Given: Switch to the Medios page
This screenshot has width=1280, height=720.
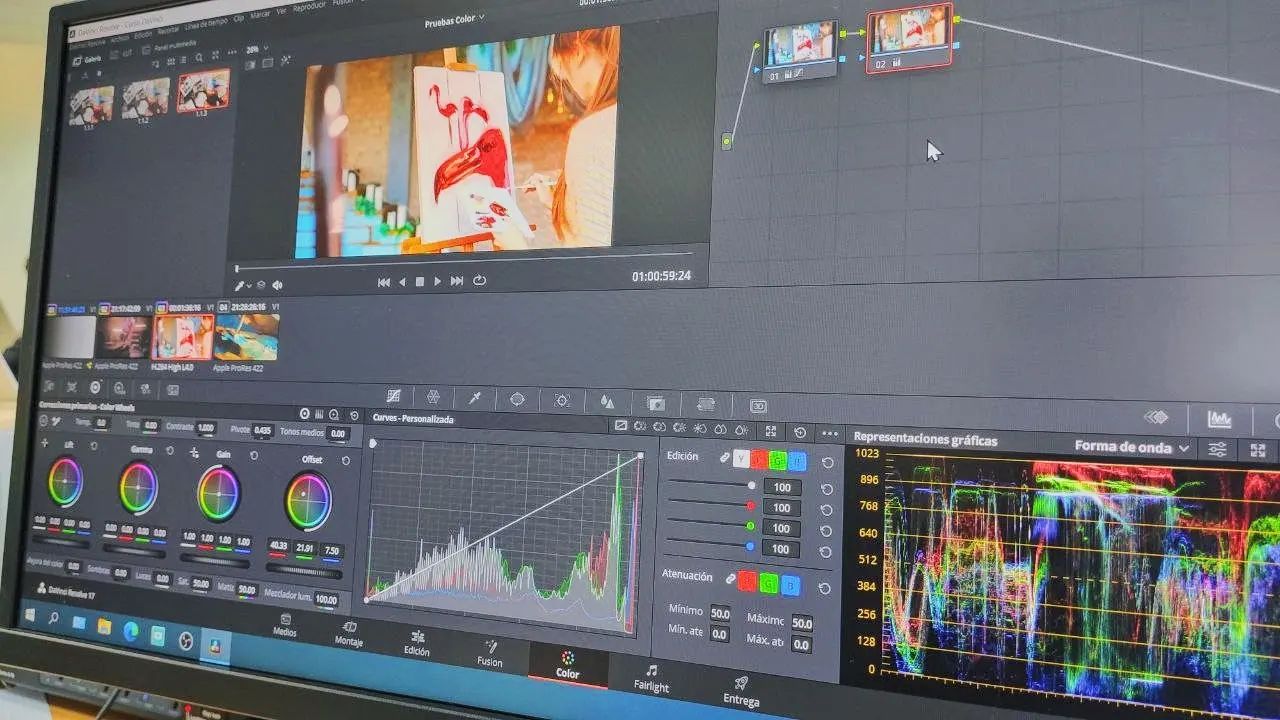Looking at the screenshot, I should pos(284,626).
